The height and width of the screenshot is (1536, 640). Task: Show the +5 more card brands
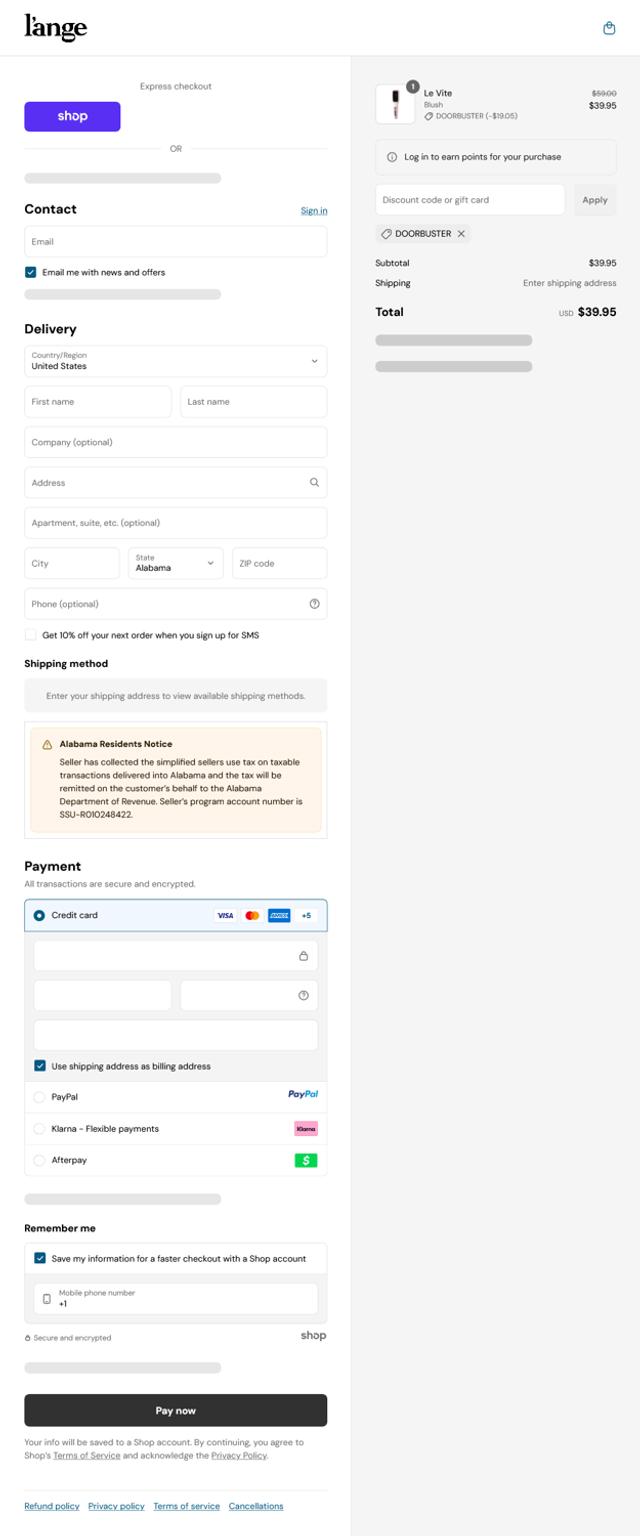coord(306,915)
